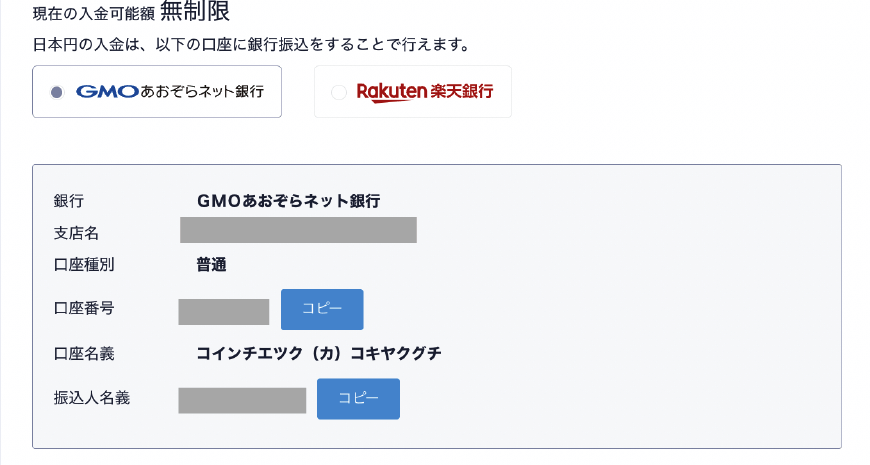The height and width of the screenshot is (465, 870).
Task: Click the 支店名 label
Action: point(76,233)
